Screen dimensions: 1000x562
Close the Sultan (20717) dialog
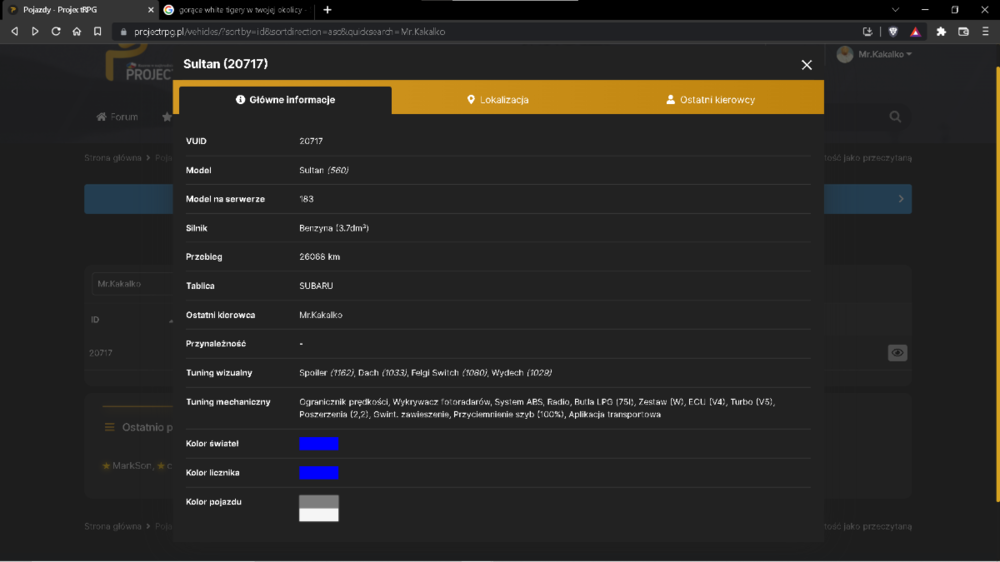[x=806, y=65]
